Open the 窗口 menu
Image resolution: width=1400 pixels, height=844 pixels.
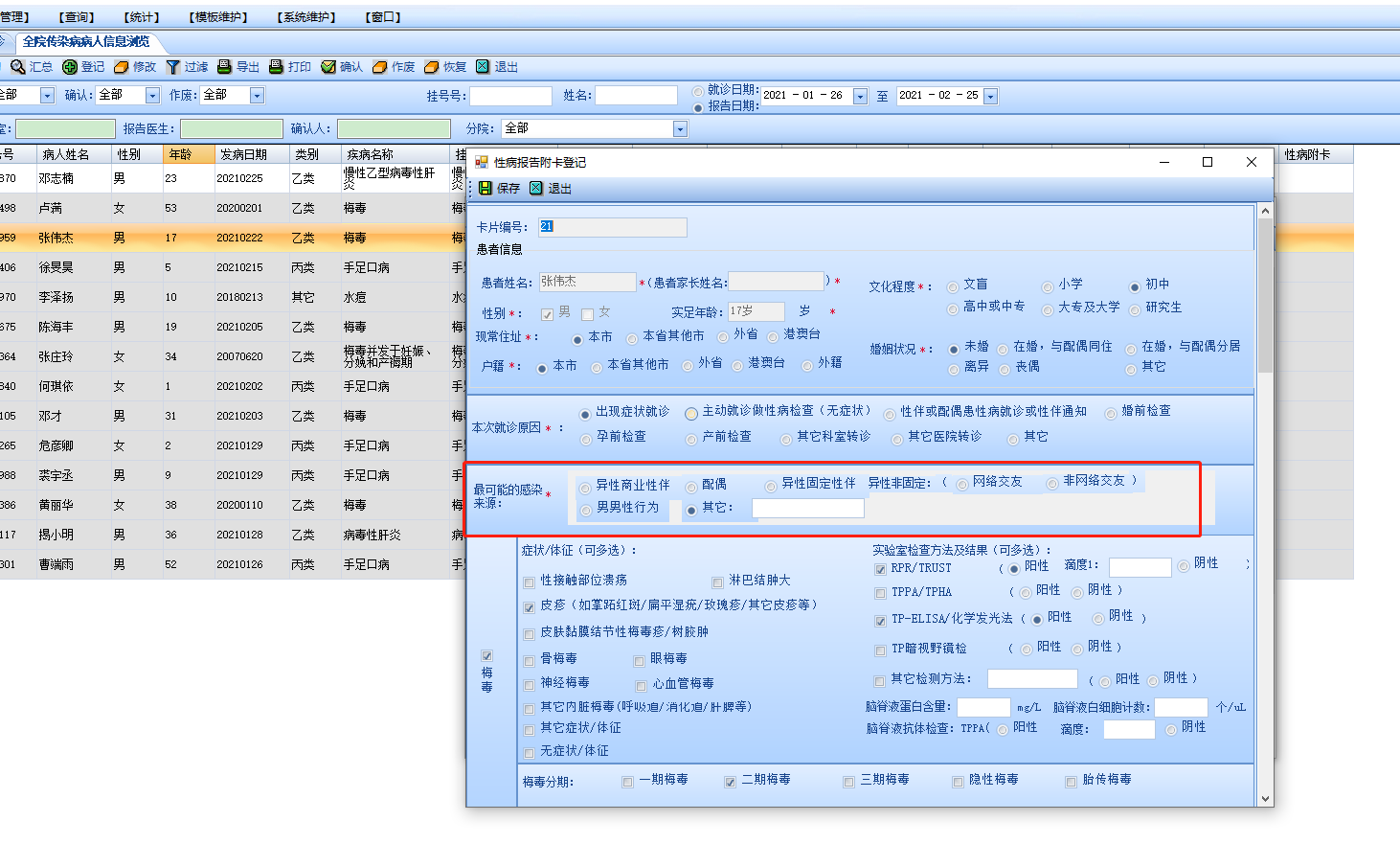coord(383,17)
